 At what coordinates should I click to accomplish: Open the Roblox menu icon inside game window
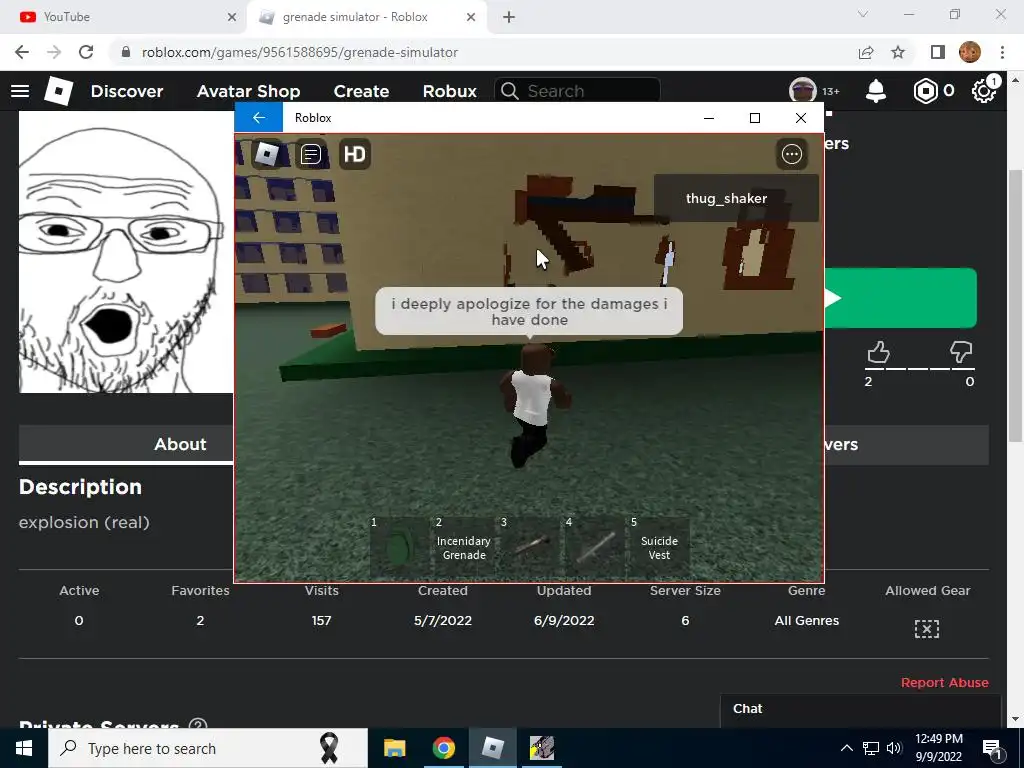pyautogui.click(x=266, y=154)
